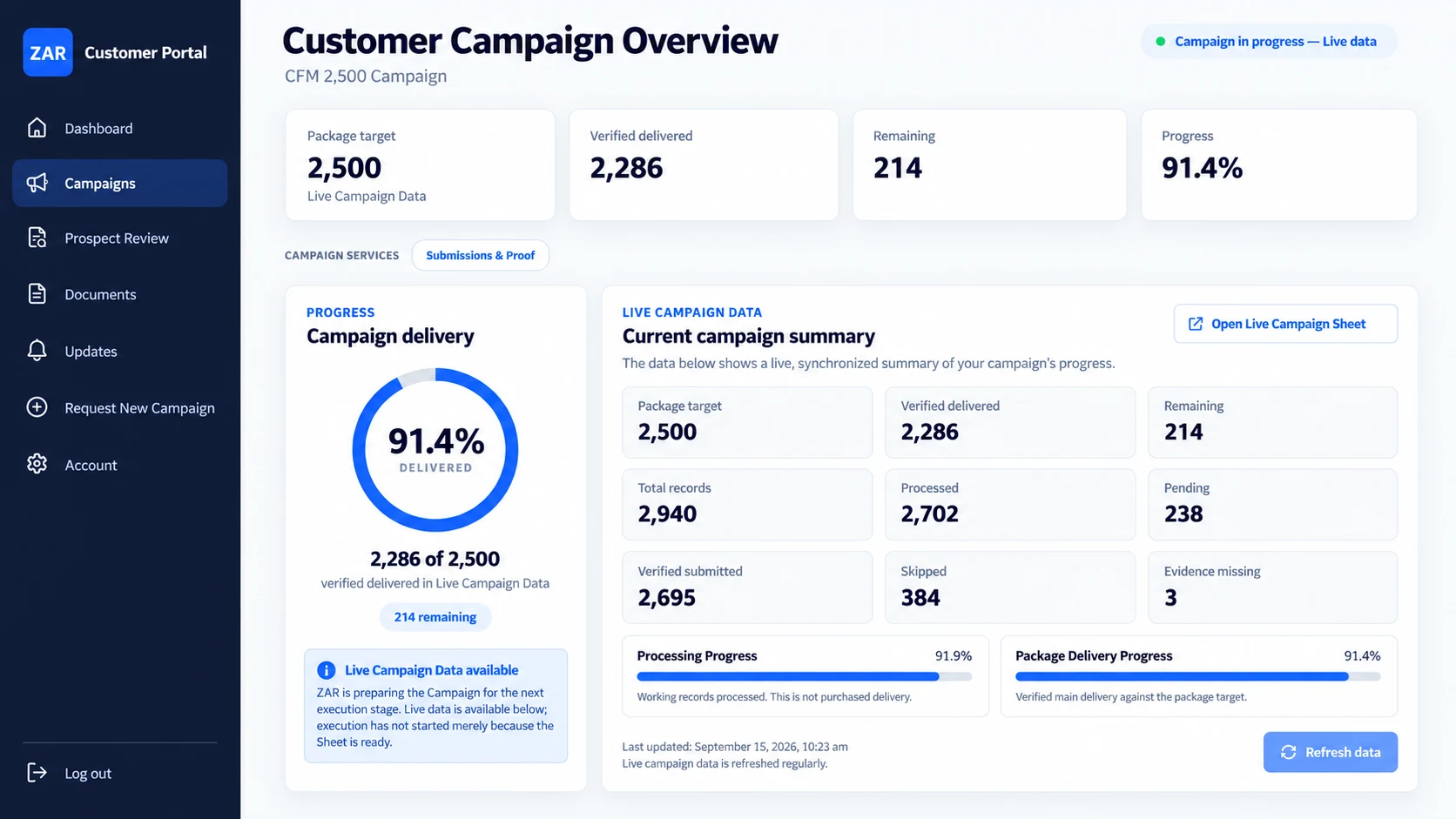Select the Campaign Services tab label
The width and height of the screenshot is (1456, 819).
[341, 255]
